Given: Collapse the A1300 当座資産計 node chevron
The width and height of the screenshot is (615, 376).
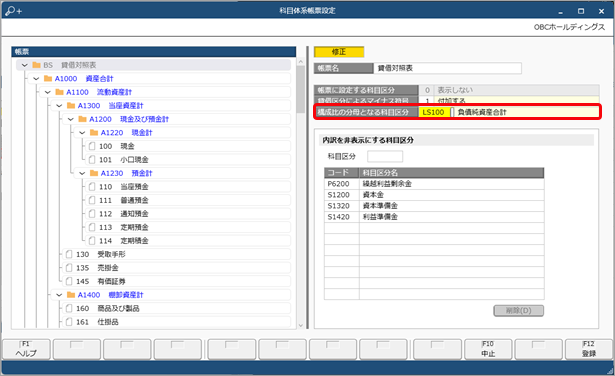Looking at the screenshot, I should [59, 106].
